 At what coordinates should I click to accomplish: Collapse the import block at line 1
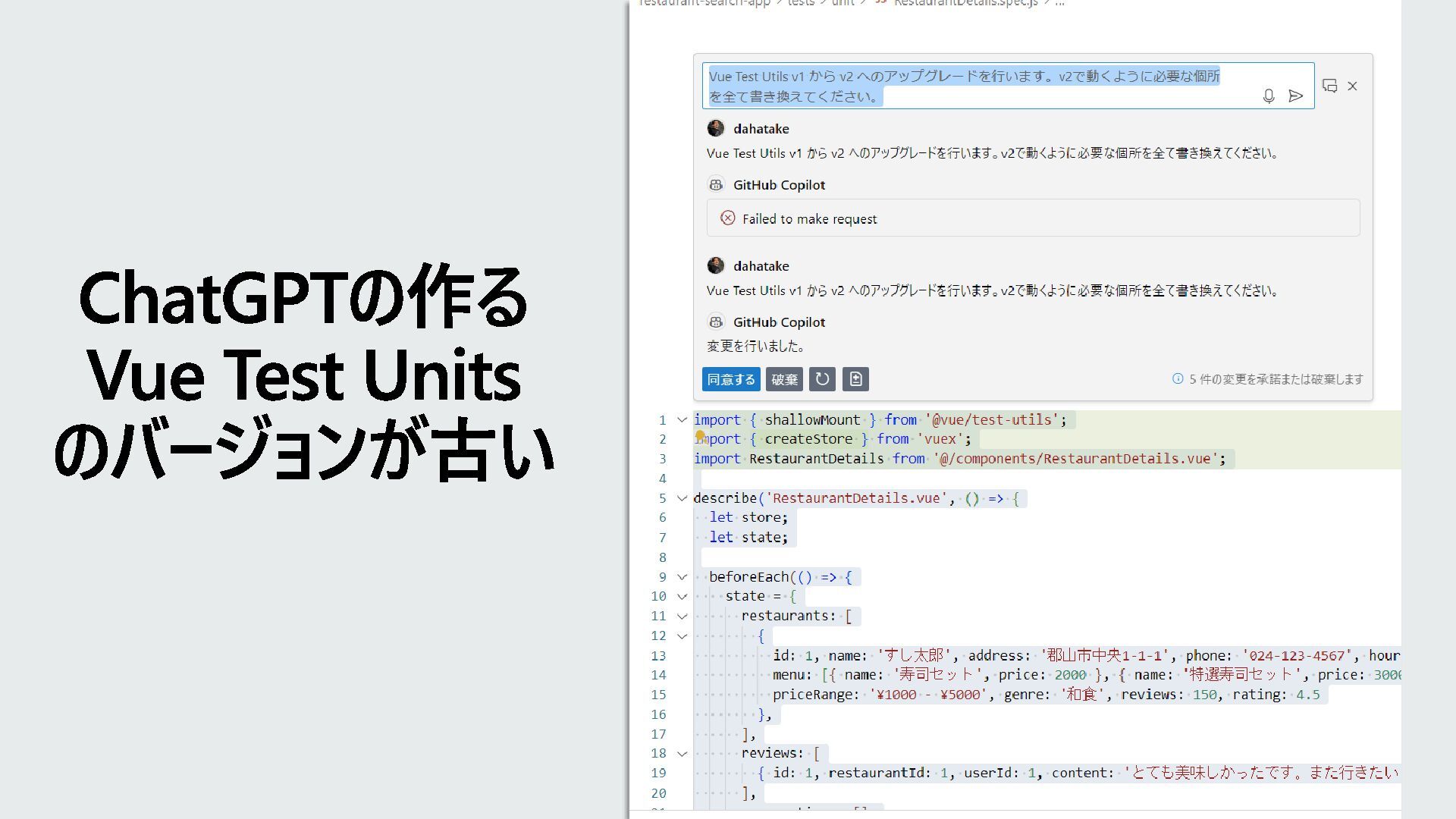click(682, 419)
